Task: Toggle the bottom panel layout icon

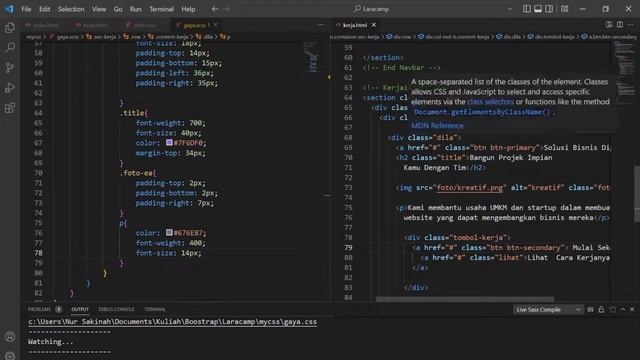Action: [x=538, y=9]
